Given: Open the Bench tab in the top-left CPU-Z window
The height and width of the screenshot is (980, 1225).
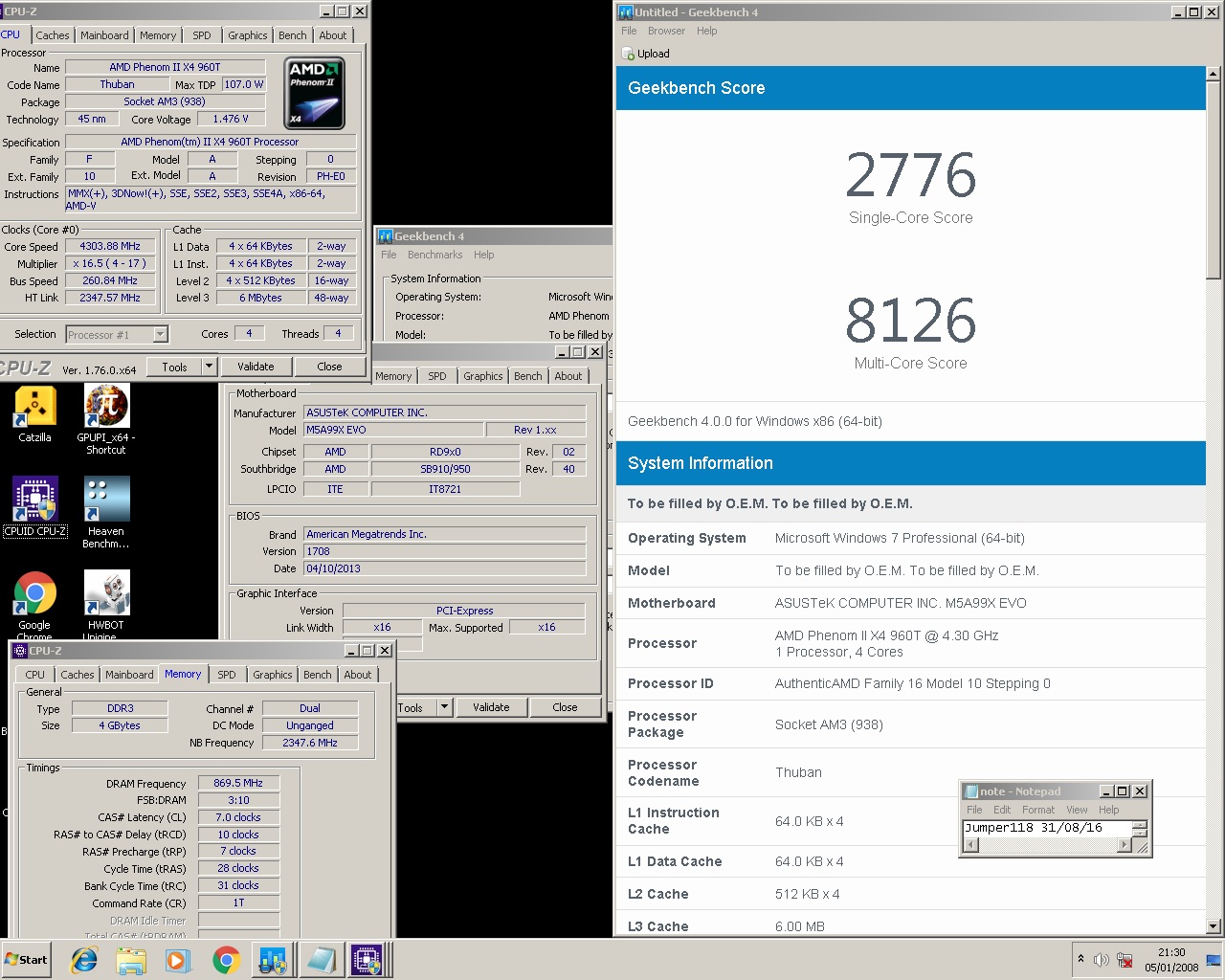Looking at the screenshot, I should coord(293,35).
